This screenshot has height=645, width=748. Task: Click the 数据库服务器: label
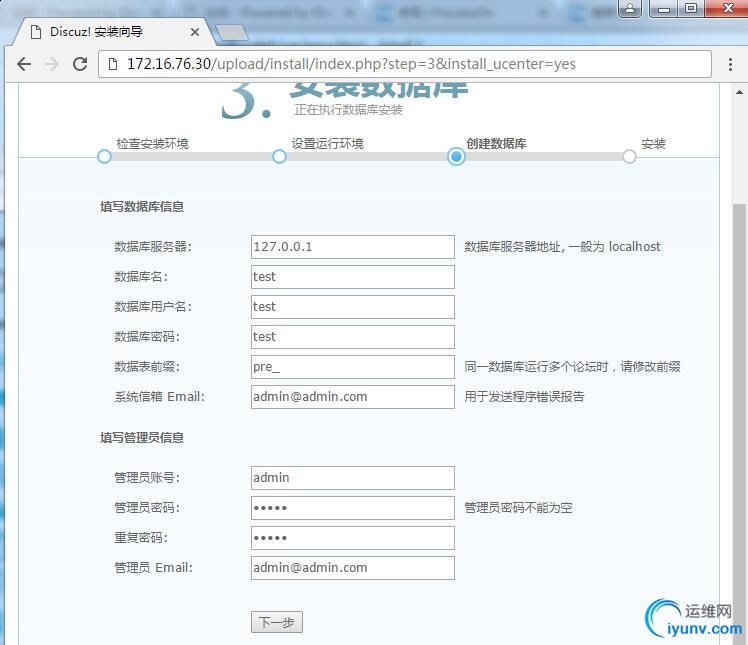click(153, 247)
